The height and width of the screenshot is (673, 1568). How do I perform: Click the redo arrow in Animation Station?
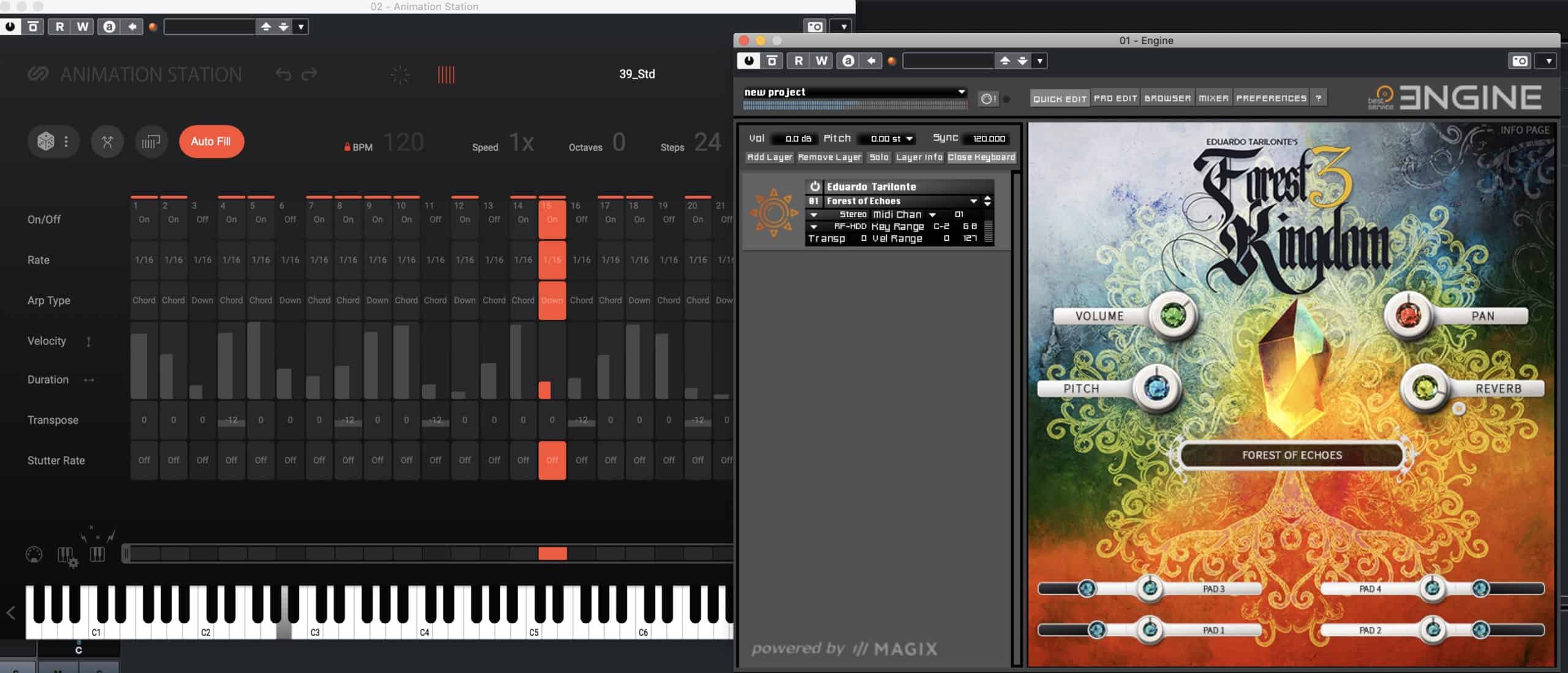(309, 74)
